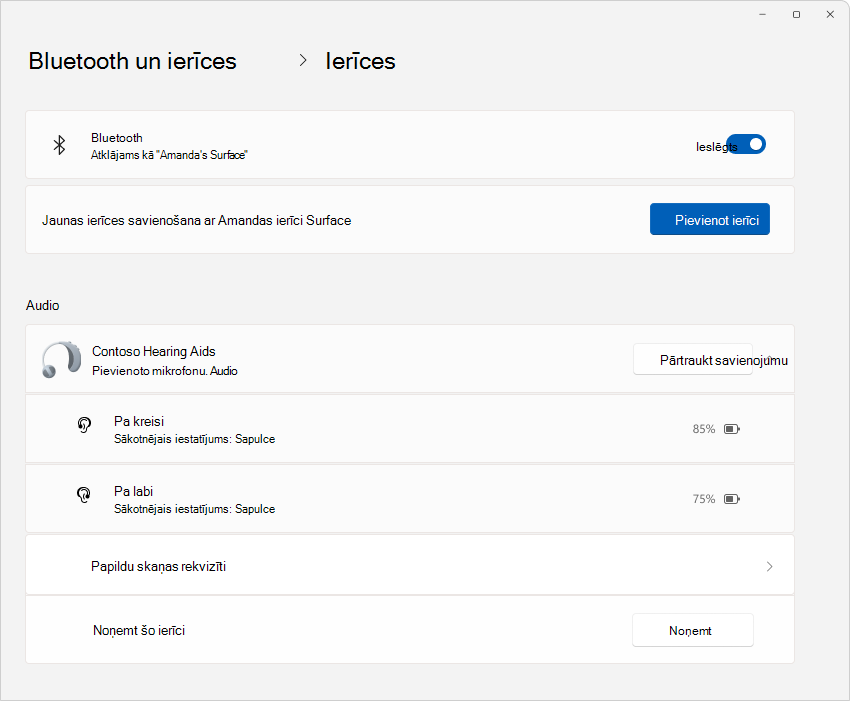Click the Contoso Hearing Aids device icon
850x701 pixels.
coord(61,359)
